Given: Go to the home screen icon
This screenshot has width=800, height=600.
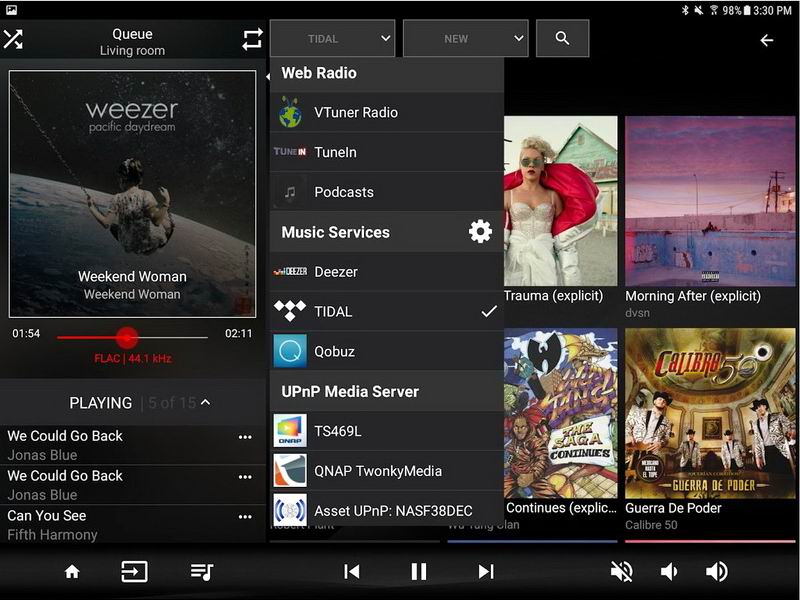Looking at the screenshot, I should coord(72,572).
